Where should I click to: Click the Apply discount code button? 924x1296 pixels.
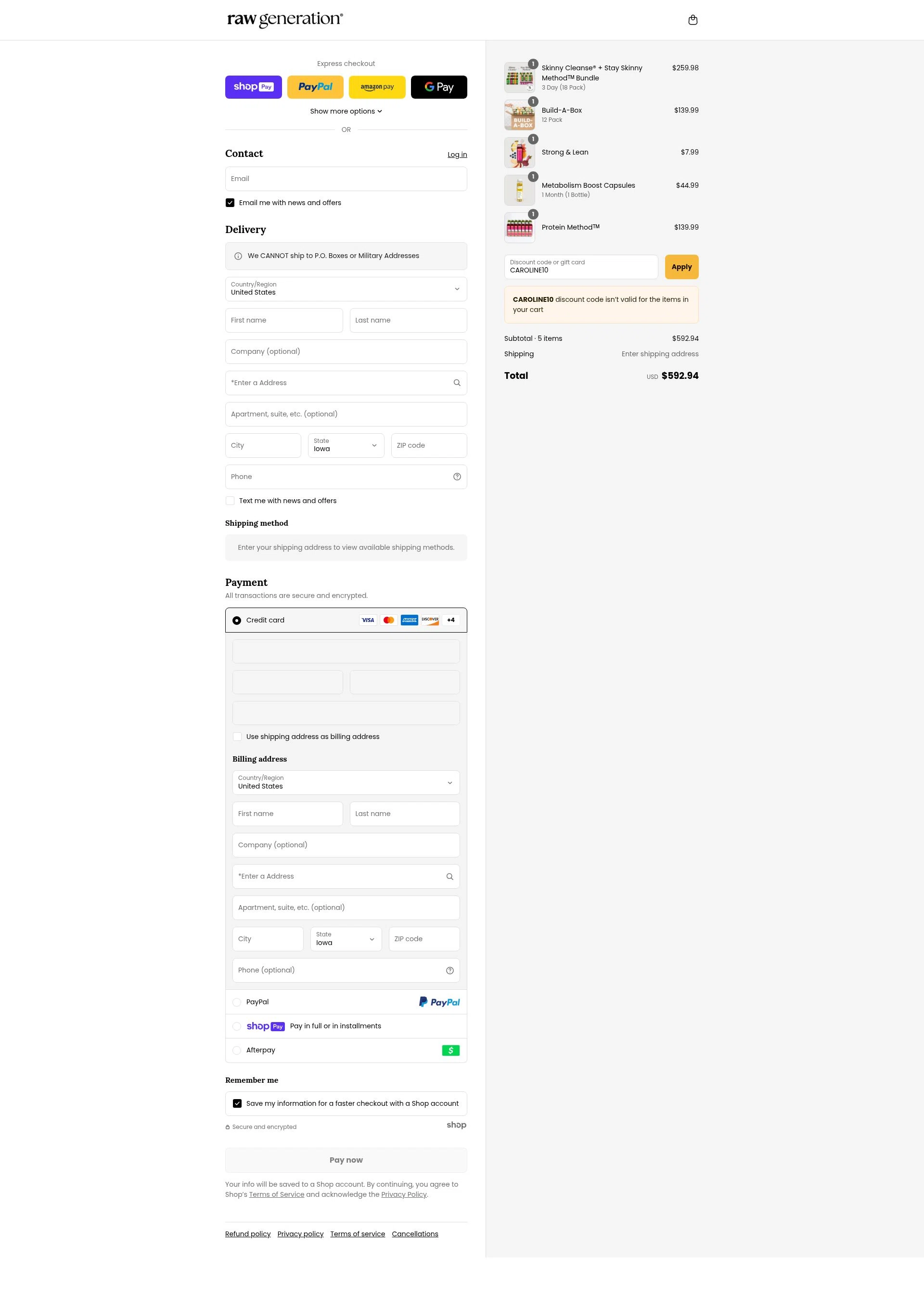point(681,267)
